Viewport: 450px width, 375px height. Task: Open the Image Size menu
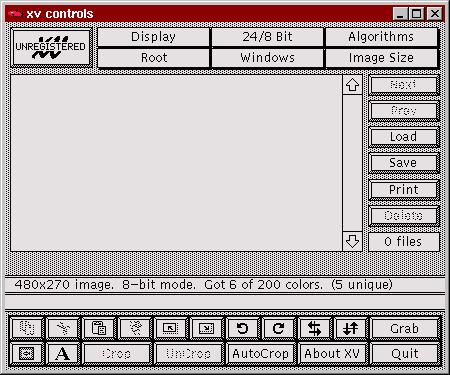(x=381, y=58)
